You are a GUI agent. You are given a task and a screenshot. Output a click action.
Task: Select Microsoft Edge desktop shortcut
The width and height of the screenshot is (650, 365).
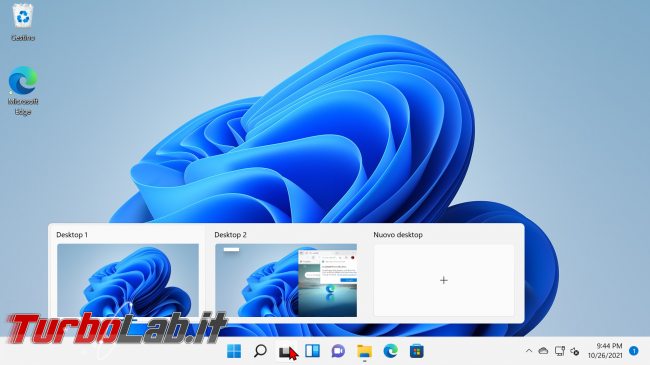pos(23,91)
